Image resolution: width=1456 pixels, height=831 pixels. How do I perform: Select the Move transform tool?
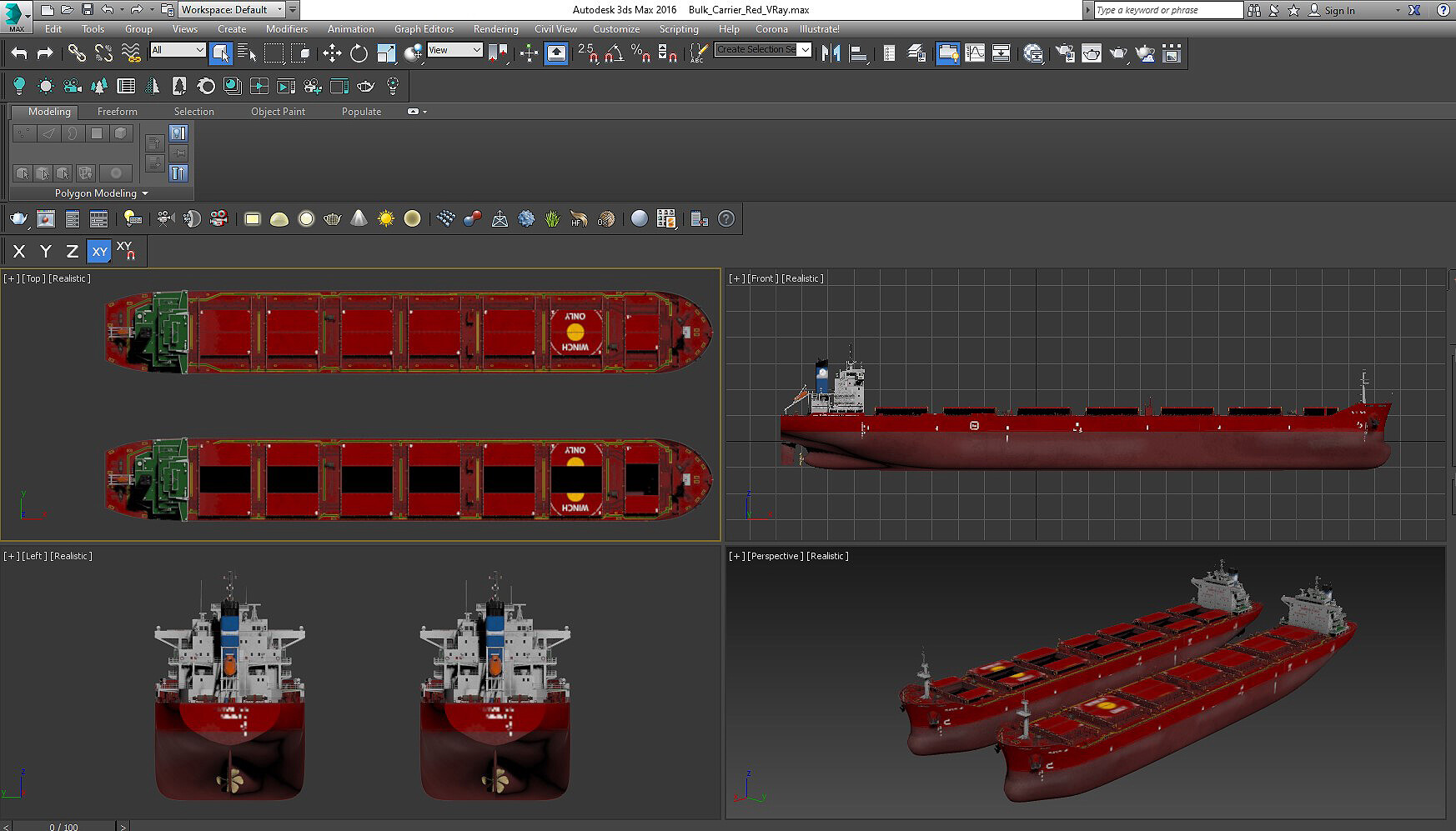[332, 53]
